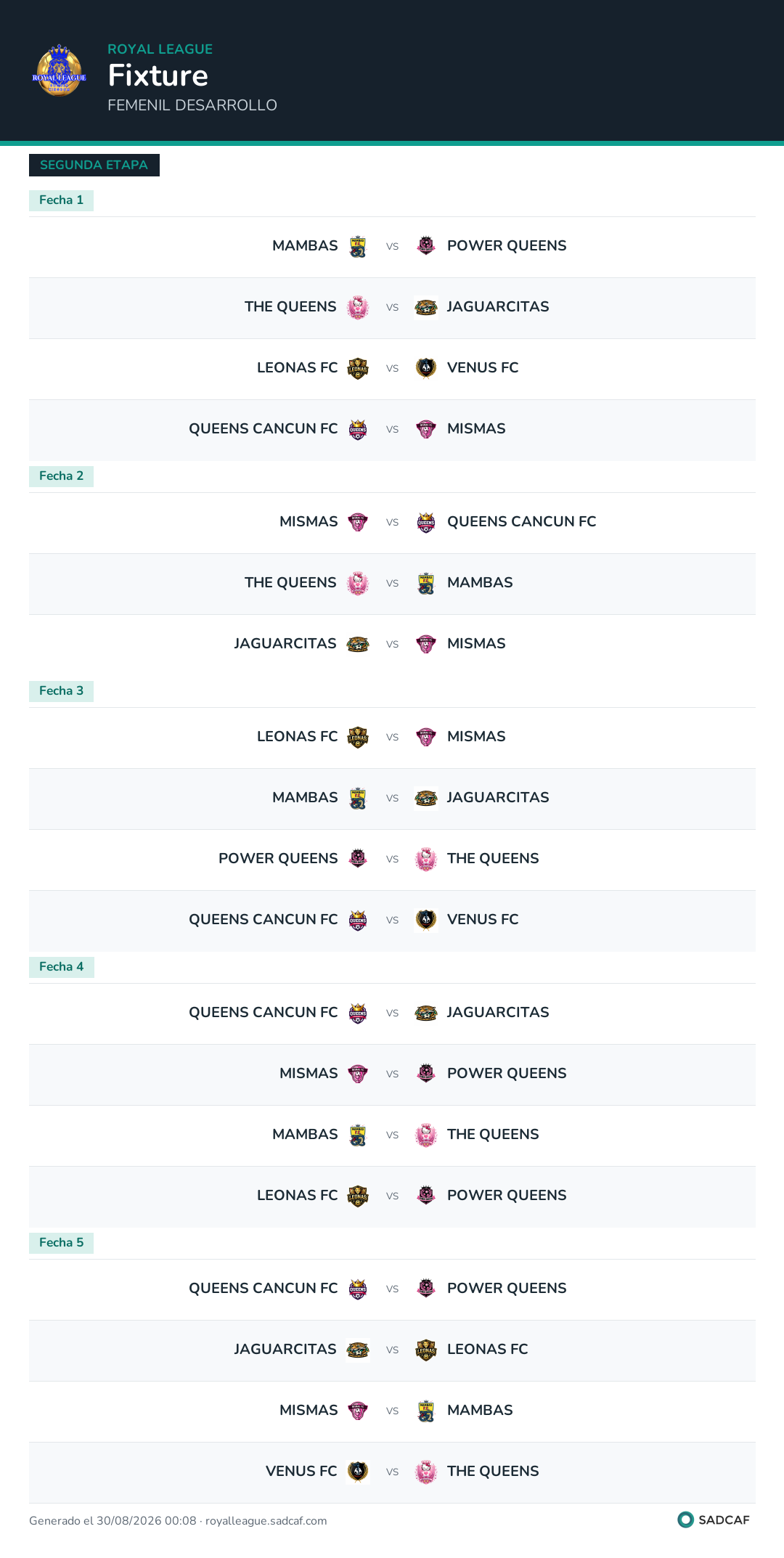Screen dimensions: 784x1558
Task: Click The Queens pink badge in Fecha 1
Action: [x=358, y=307]
